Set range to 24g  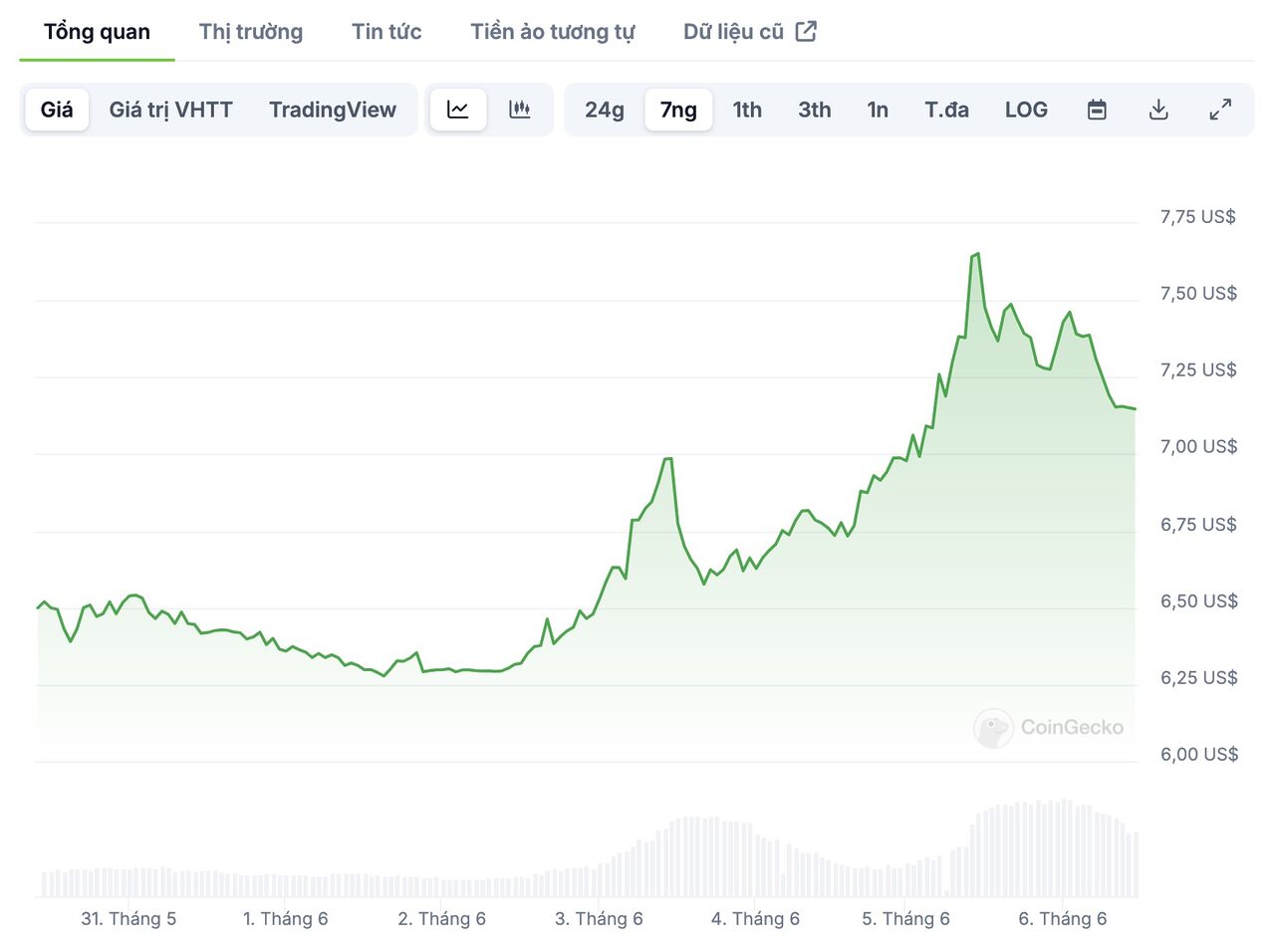605,110
